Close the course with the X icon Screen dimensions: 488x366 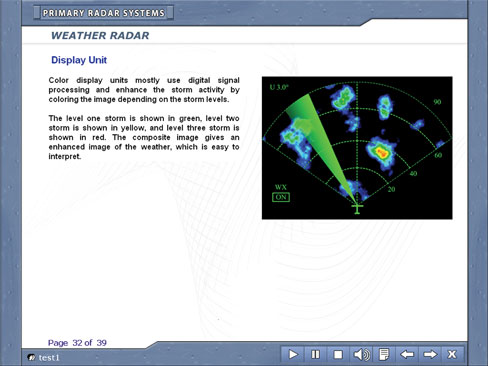tap(452, 354)
